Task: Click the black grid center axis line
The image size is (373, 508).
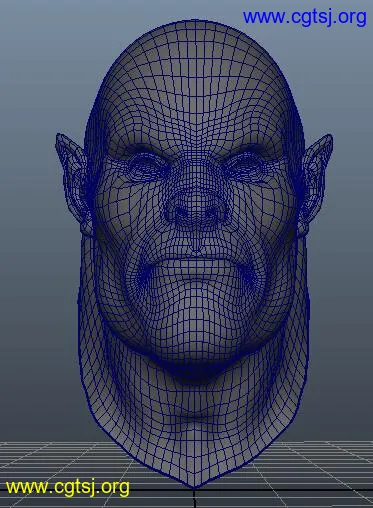Action: (194, 499)
